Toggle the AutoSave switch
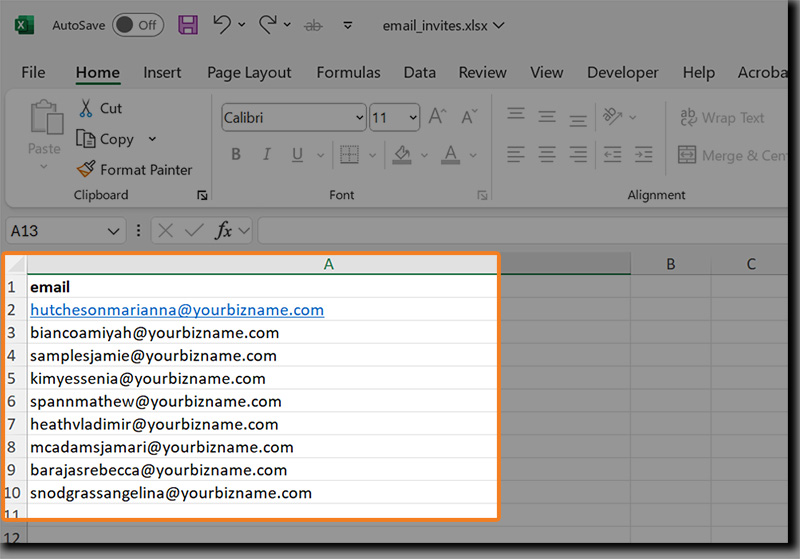The height and width of the screenshot is (559, 800). [137, 24]
